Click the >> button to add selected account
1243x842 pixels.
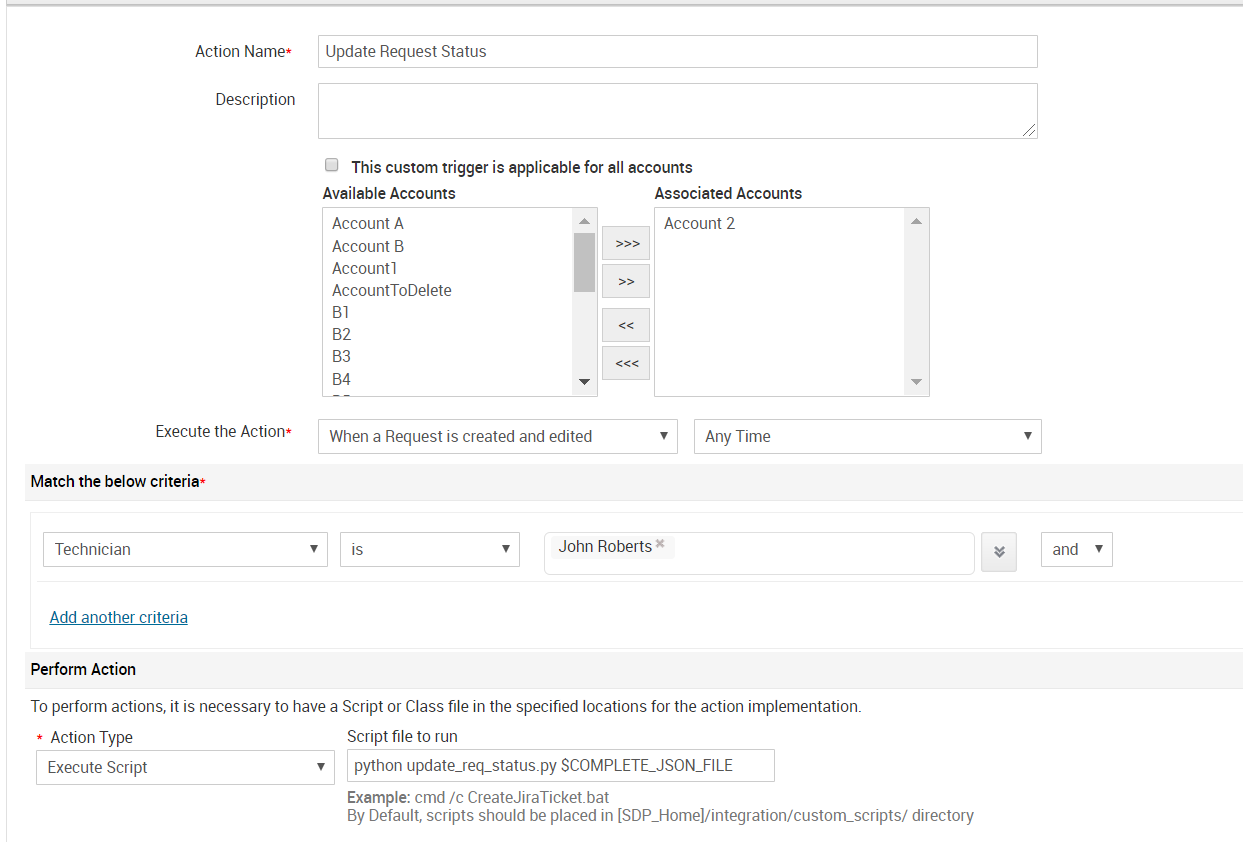tap(625, 281)
